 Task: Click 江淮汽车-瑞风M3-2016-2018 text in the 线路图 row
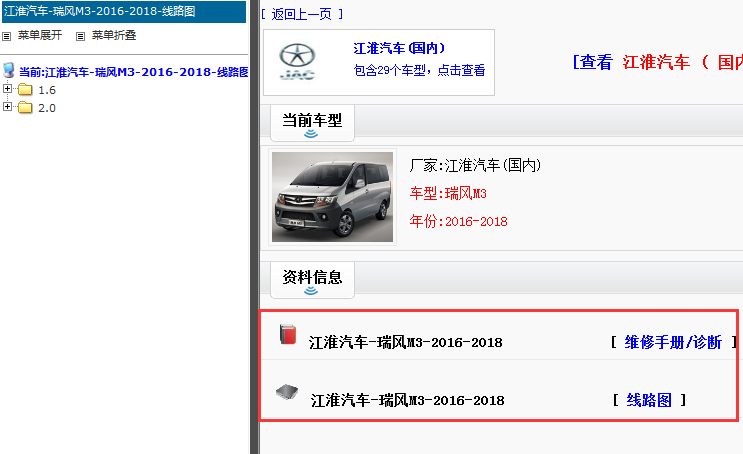408,400
